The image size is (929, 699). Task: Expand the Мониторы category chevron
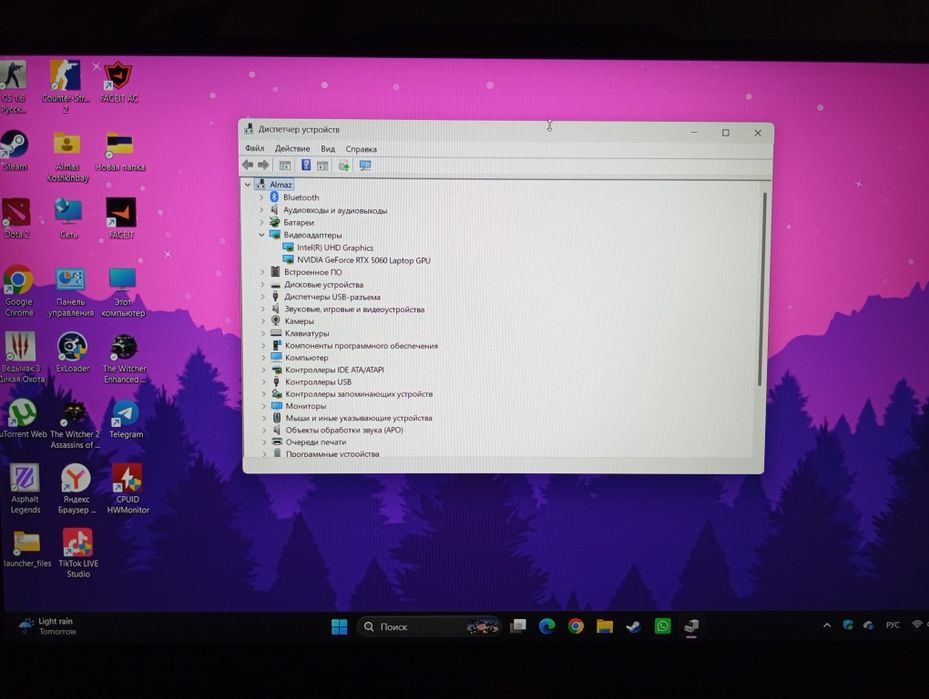264,406
